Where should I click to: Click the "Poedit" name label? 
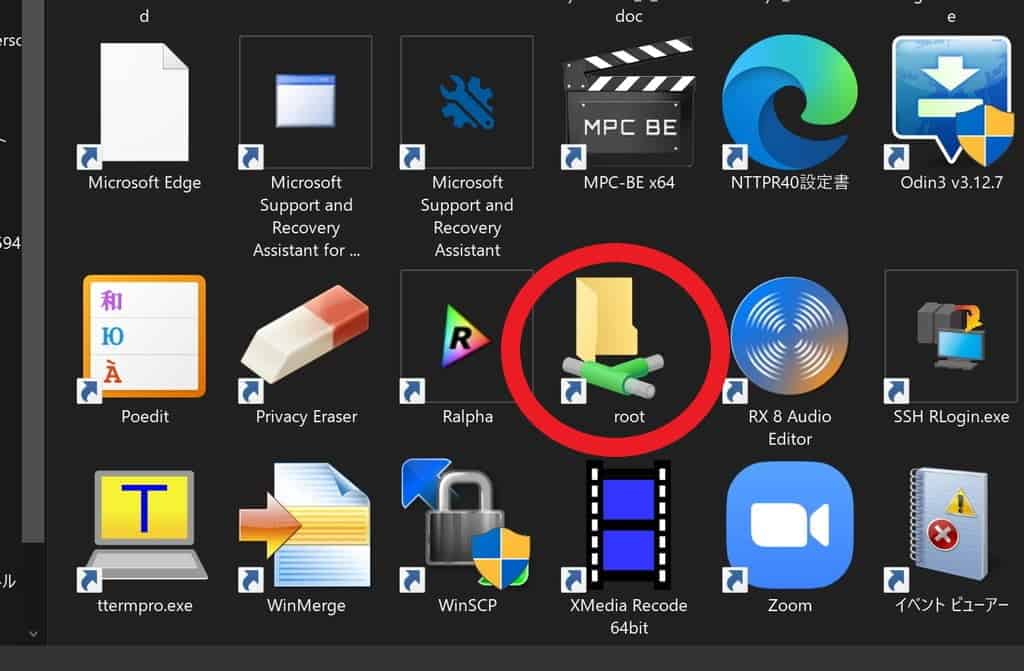point(145,417)
